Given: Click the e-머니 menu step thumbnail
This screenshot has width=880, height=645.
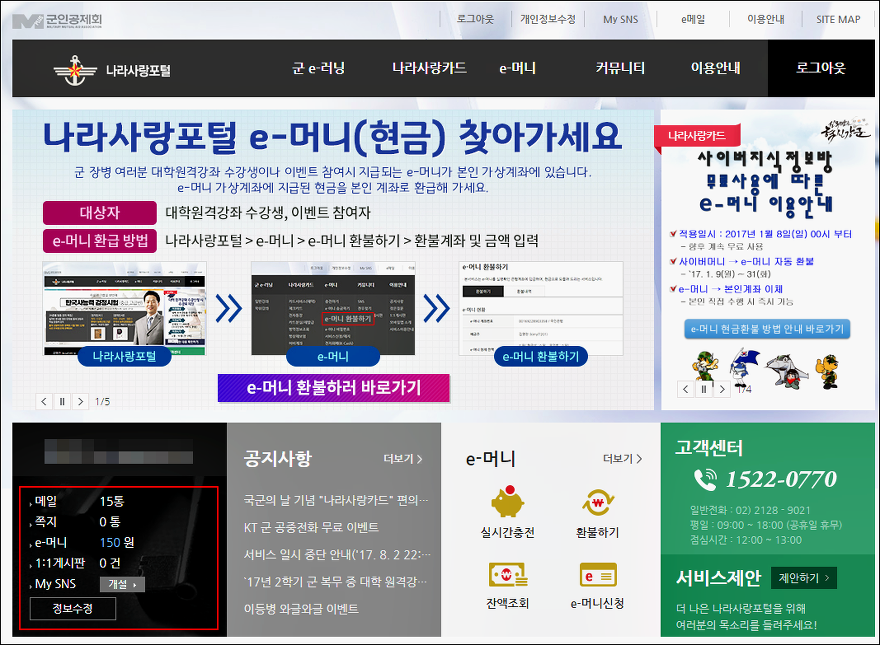Looking at the screenshot, I should coord(333,308).
